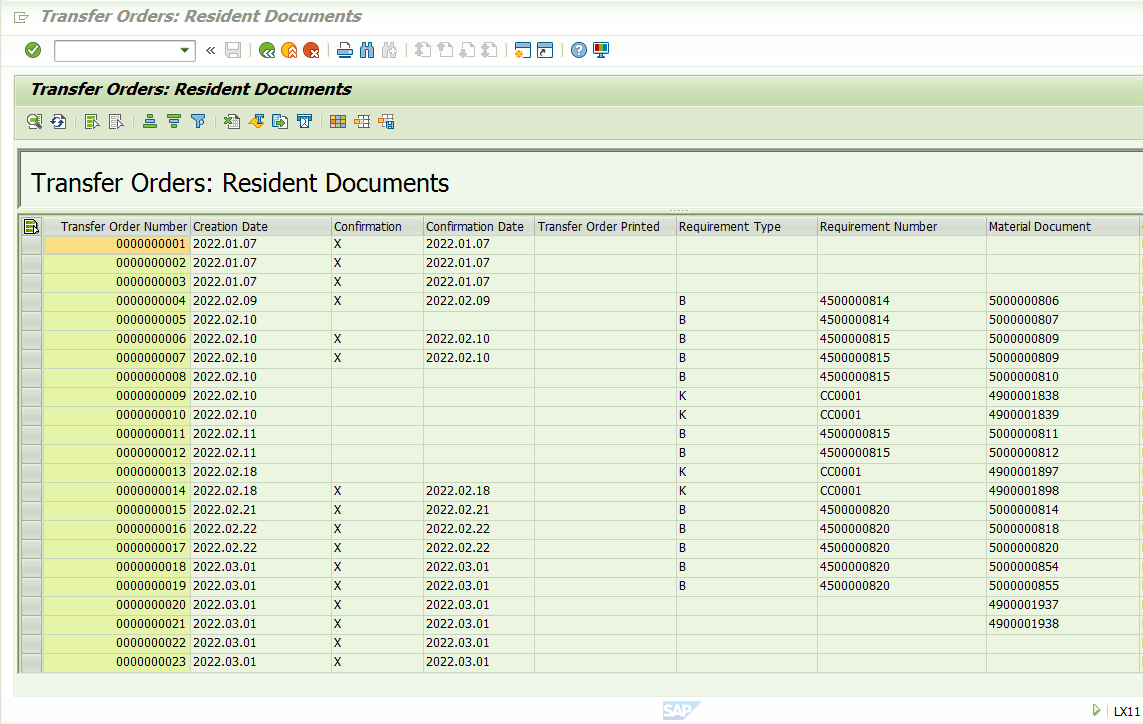Collapse the command field with double chevron
The width and height of the screenshot is (1143, 724).
pos(210,50)
